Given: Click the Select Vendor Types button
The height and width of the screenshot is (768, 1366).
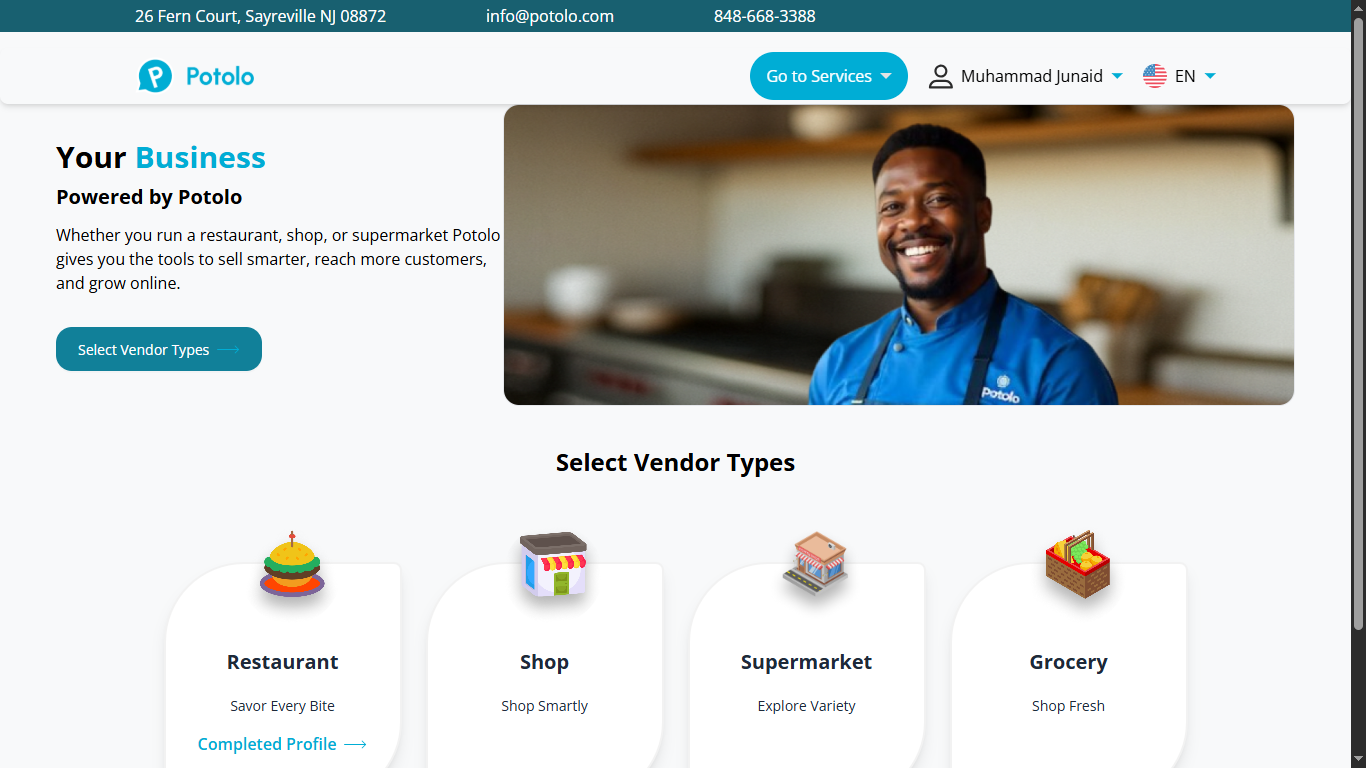Looking at the screenshot, I should (159, 349).
